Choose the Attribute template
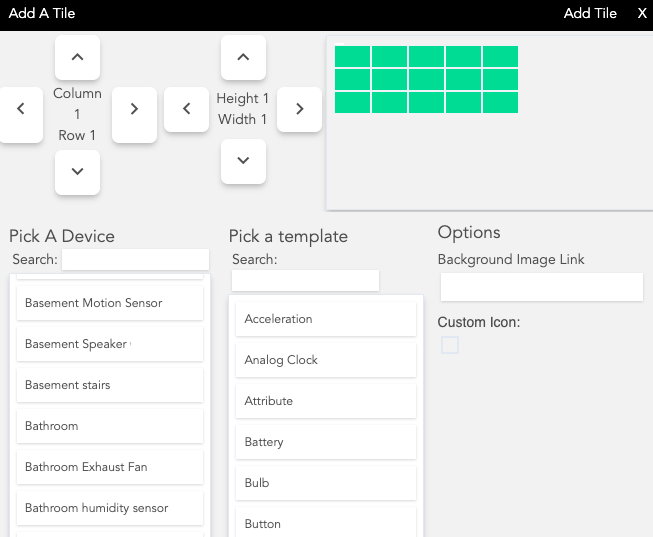This screenshot has height=537, width=653. click(x=326, y=401)
